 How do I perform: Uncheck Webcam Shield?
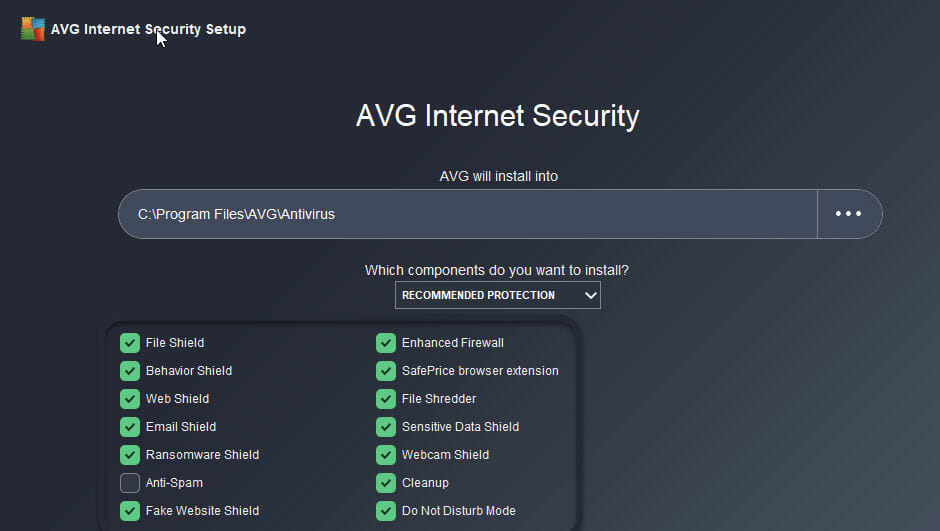click(386, 455)
